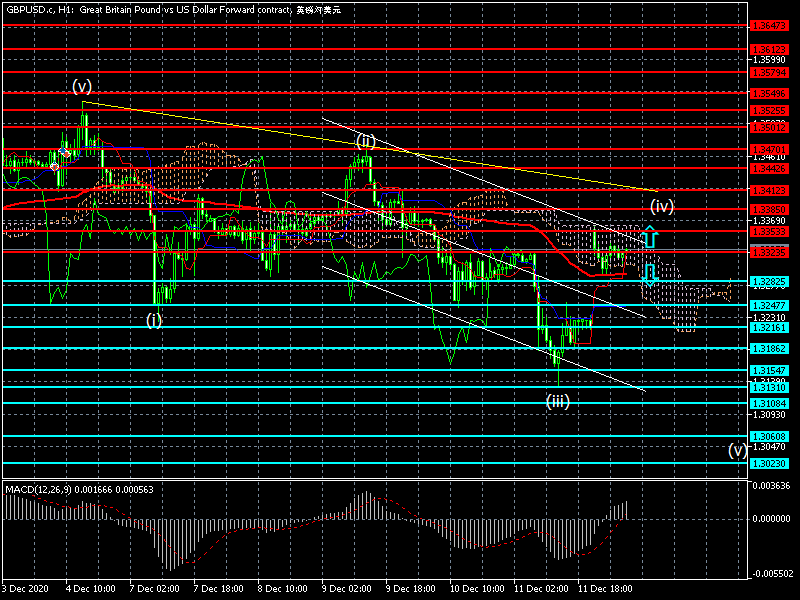Viewport: 800px width, 600px height.
Task: Click the 1.33850 red price label
Action: (769, 209)
